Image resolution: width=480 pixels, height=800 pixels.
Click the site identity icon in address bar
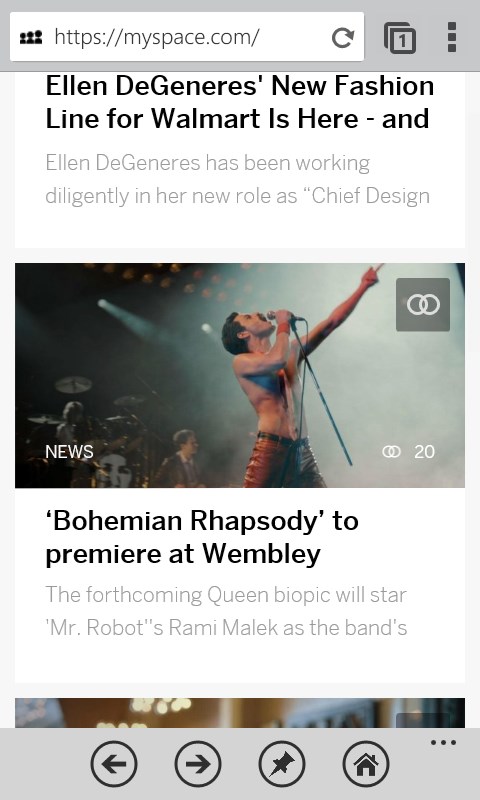click(x=31, y=37)
